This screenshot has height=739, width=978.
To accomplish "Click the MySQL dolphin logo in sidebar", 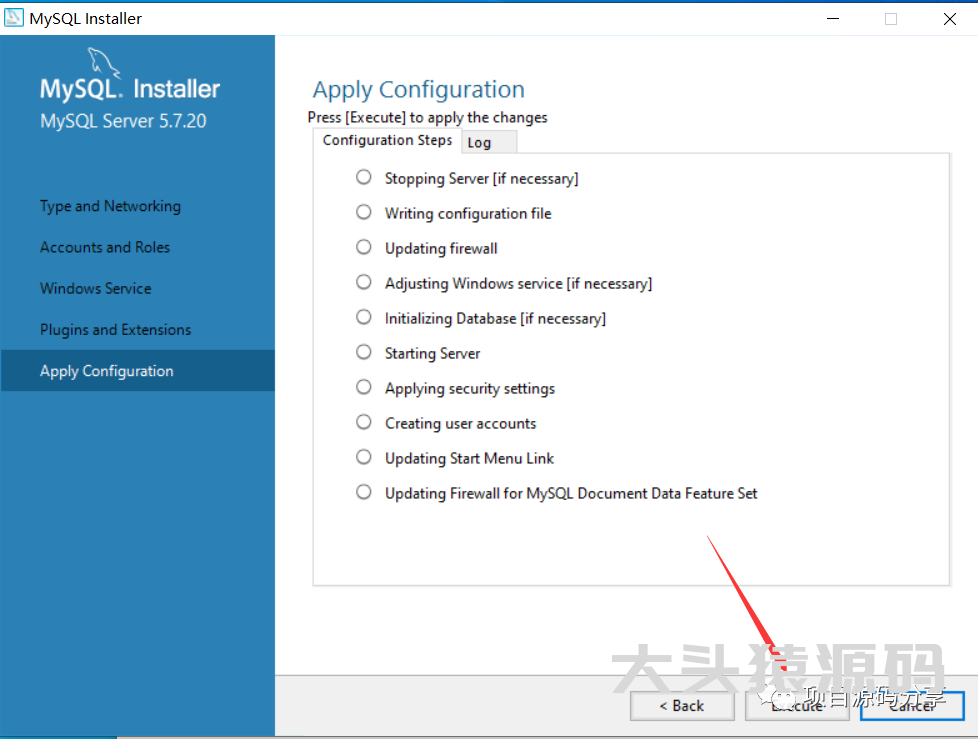I will [103, 62].
